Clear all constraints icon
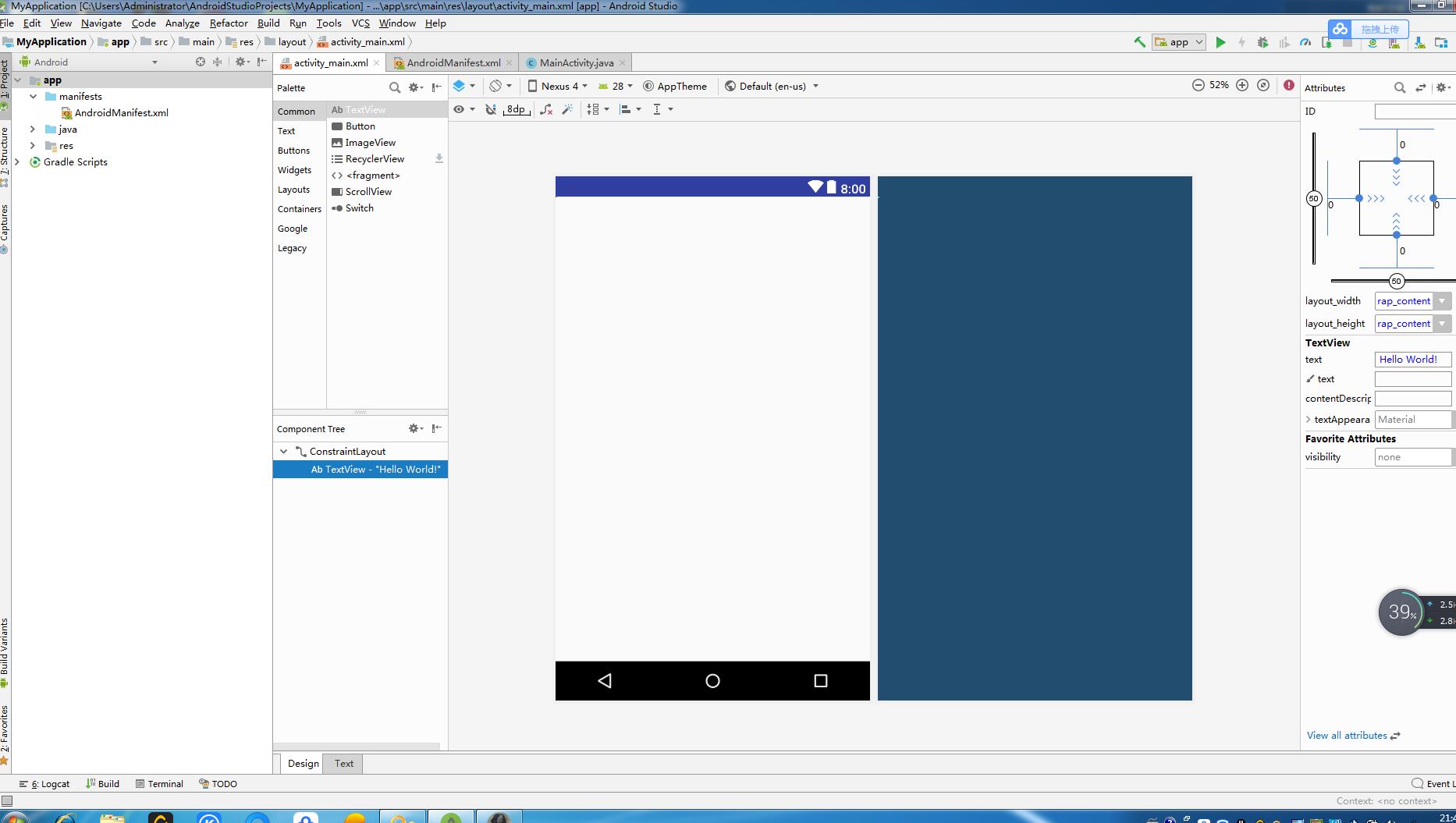This screenshot has height=823, width=1456. coord(547,109)
